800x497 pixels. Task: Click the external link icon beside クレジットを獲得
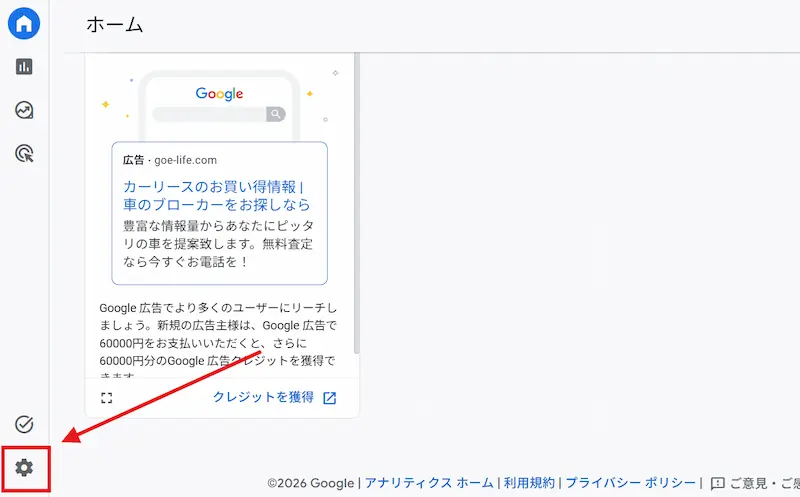coord(330,398)
